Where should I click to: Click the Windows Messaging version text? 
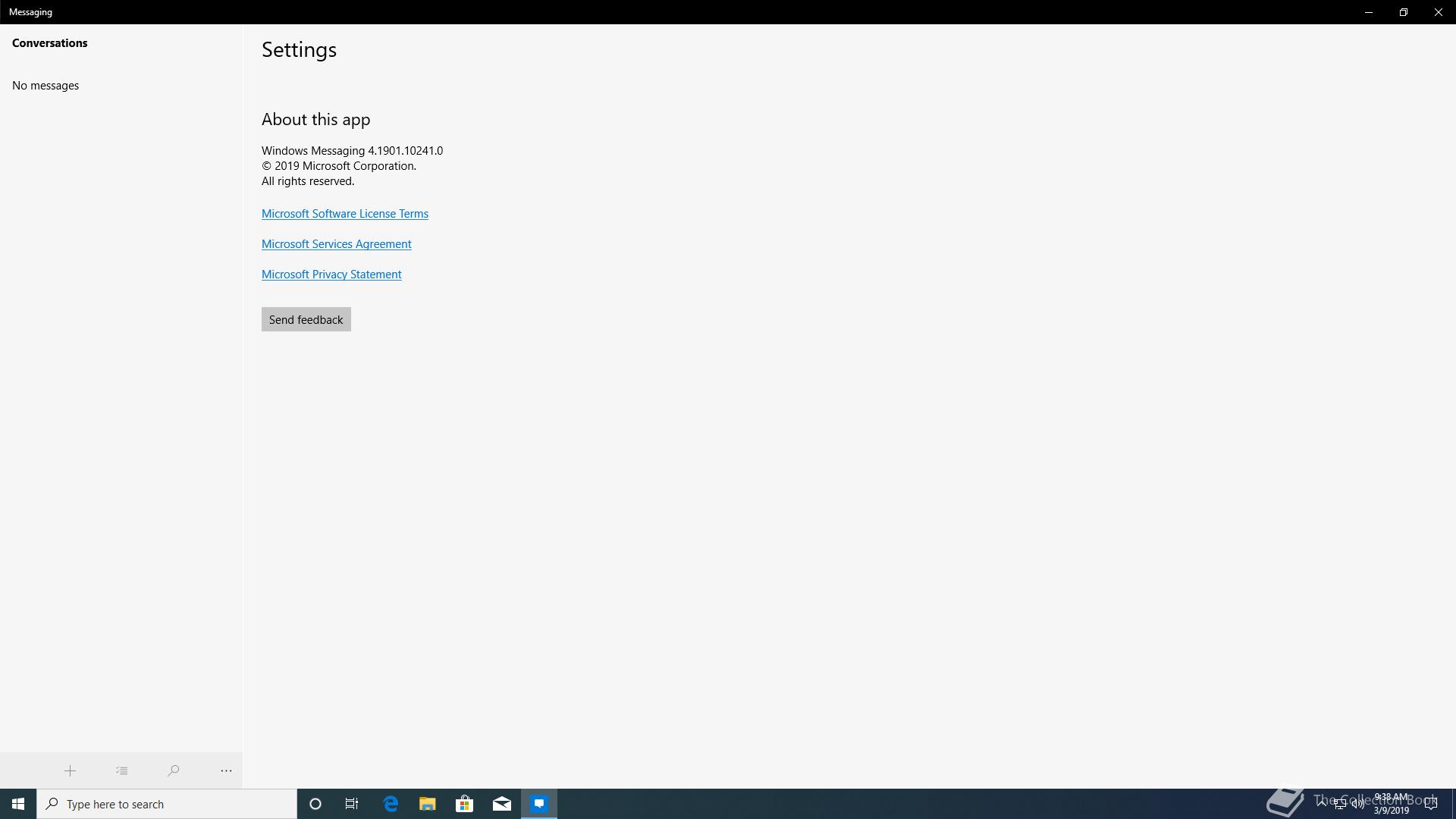tap(352, 151)
